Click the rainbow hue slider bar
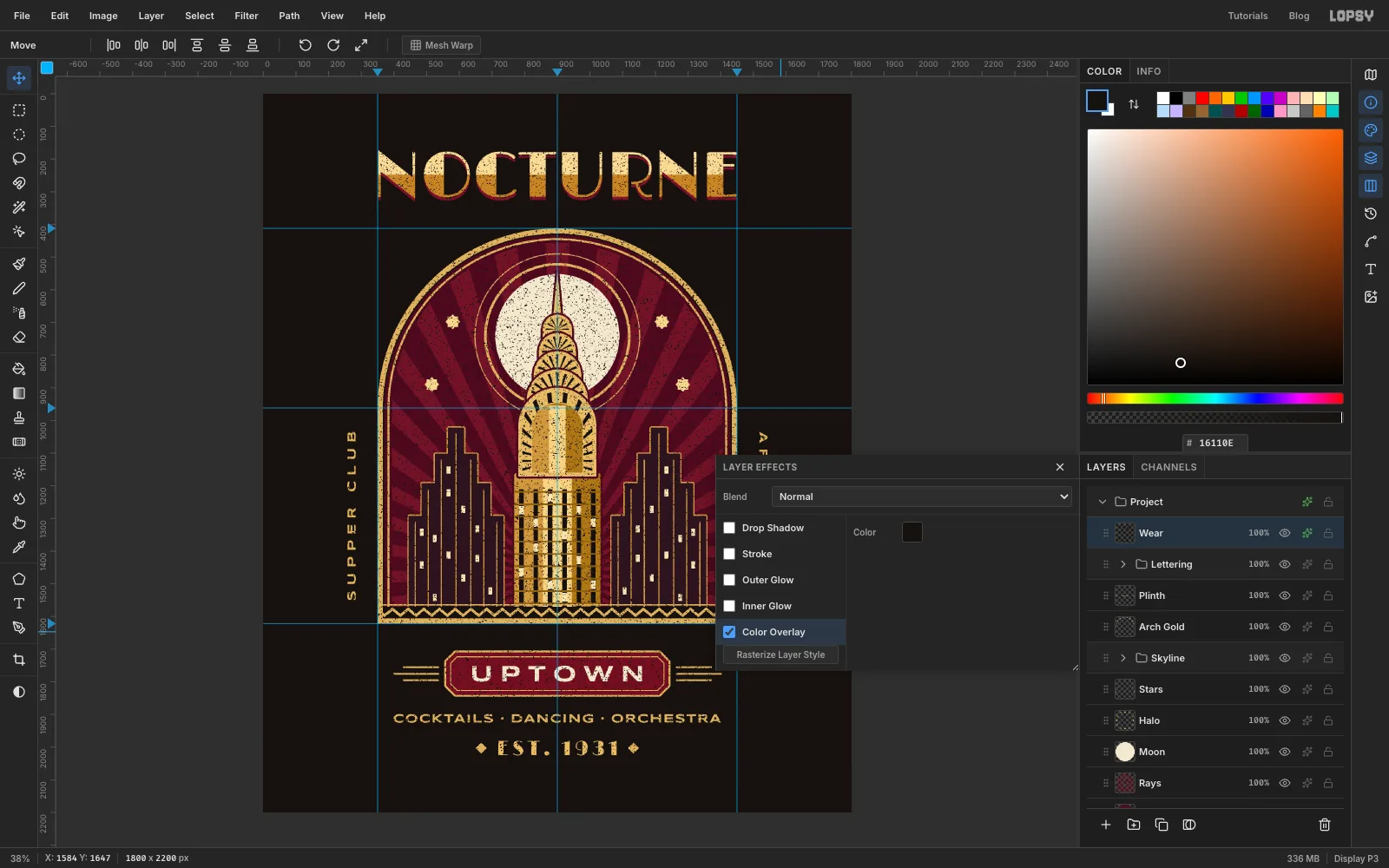Screen dimensions: 1389x868 1215,398
